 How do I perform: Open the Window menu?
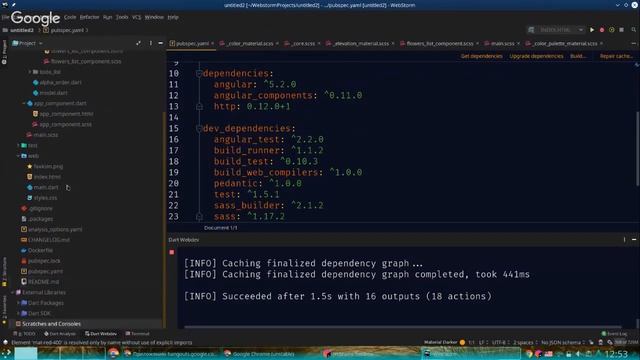pyautogui.click(x=154, y=17)
